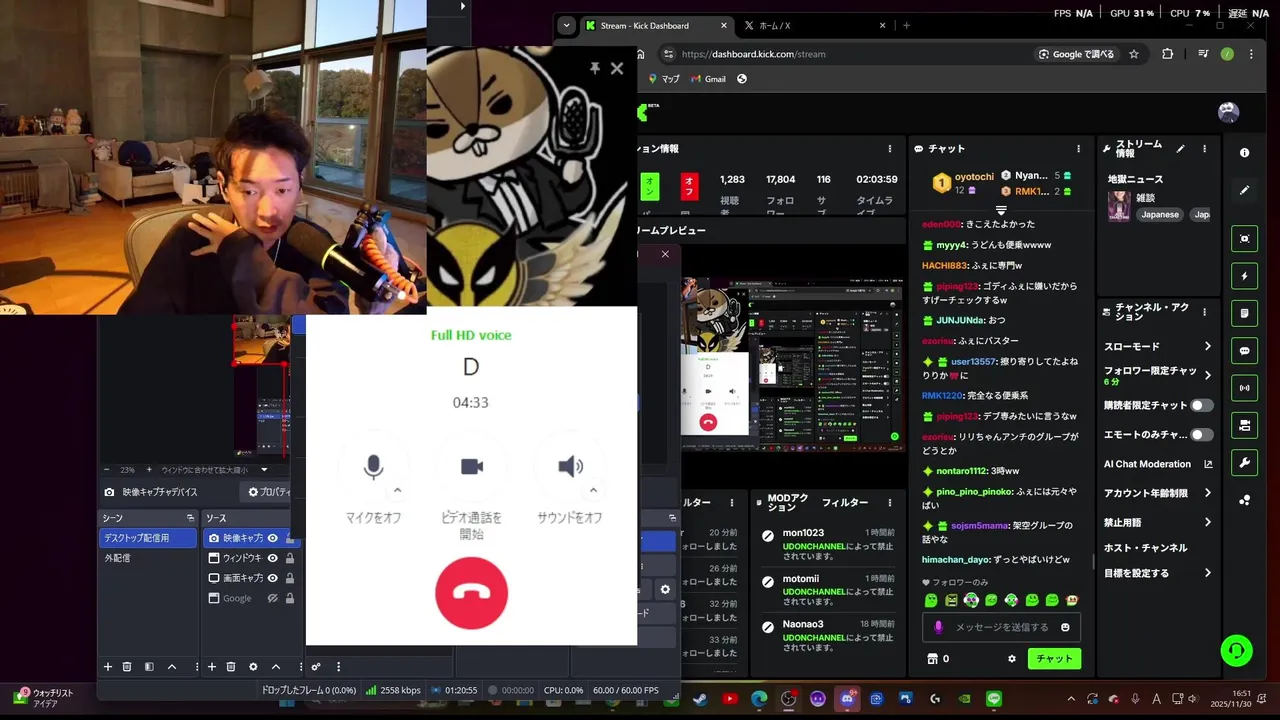Open advanced audio settings with the gears icon
Viewport: 1280px width, 720px height.
click(316, 667)
